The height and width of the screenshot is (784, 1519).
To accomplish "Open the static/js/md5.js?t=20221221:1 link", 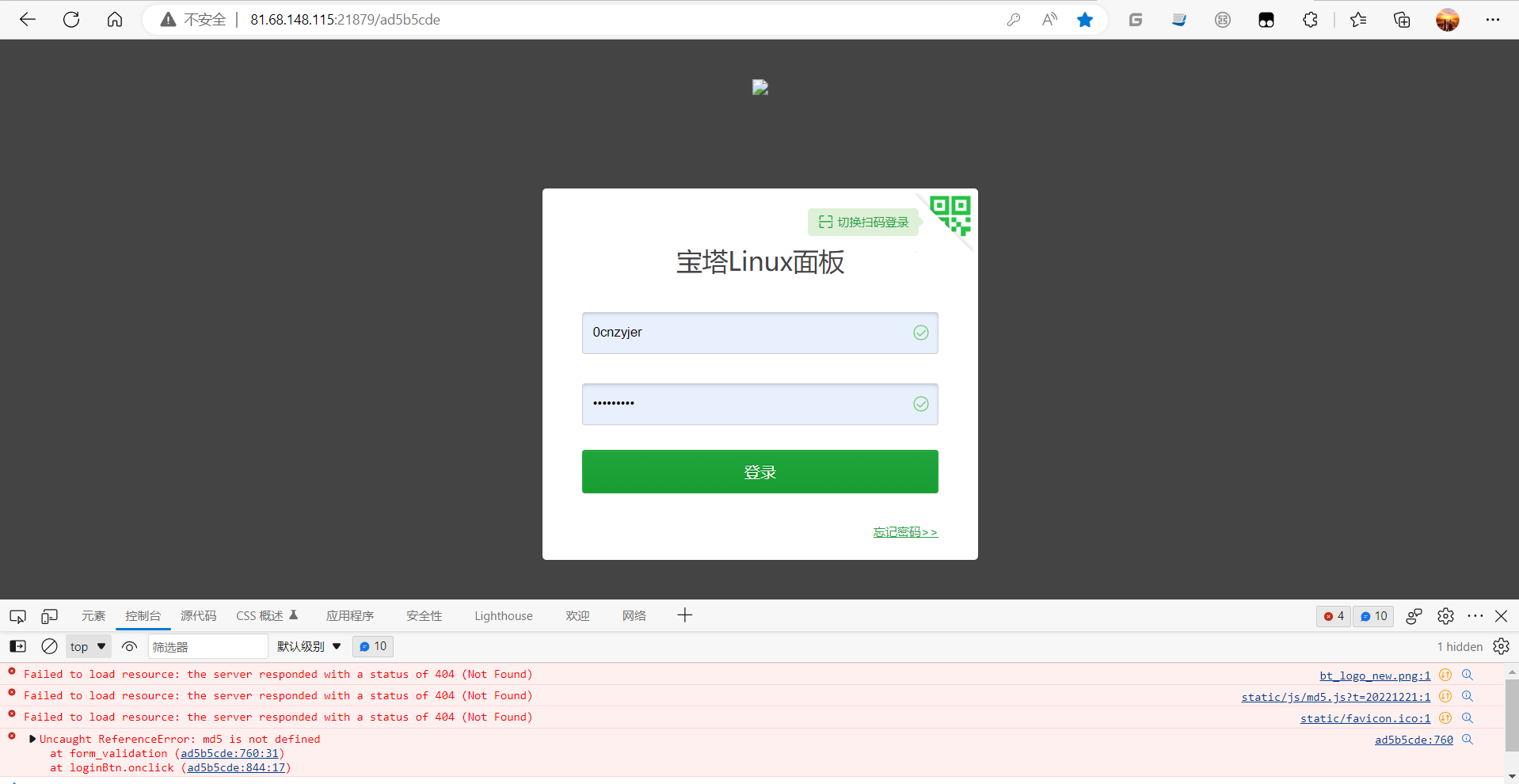I will coord(1336,697).
